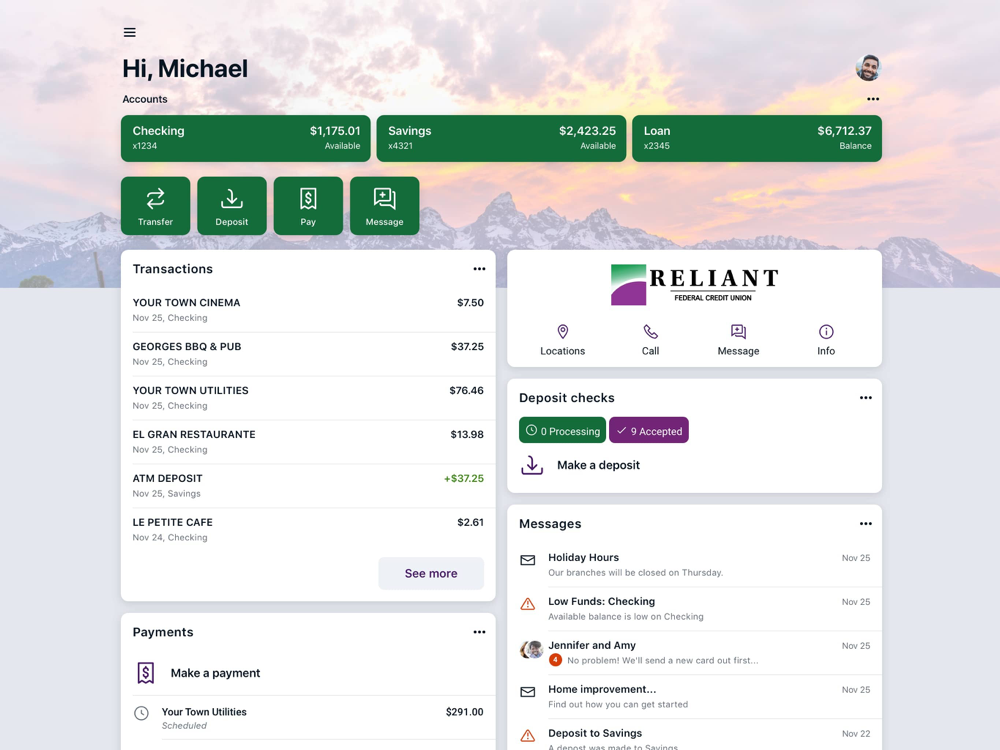Open the LE PETITE CAFE transaction
The image size is (1000, 750).
click(x=308, y=530)
